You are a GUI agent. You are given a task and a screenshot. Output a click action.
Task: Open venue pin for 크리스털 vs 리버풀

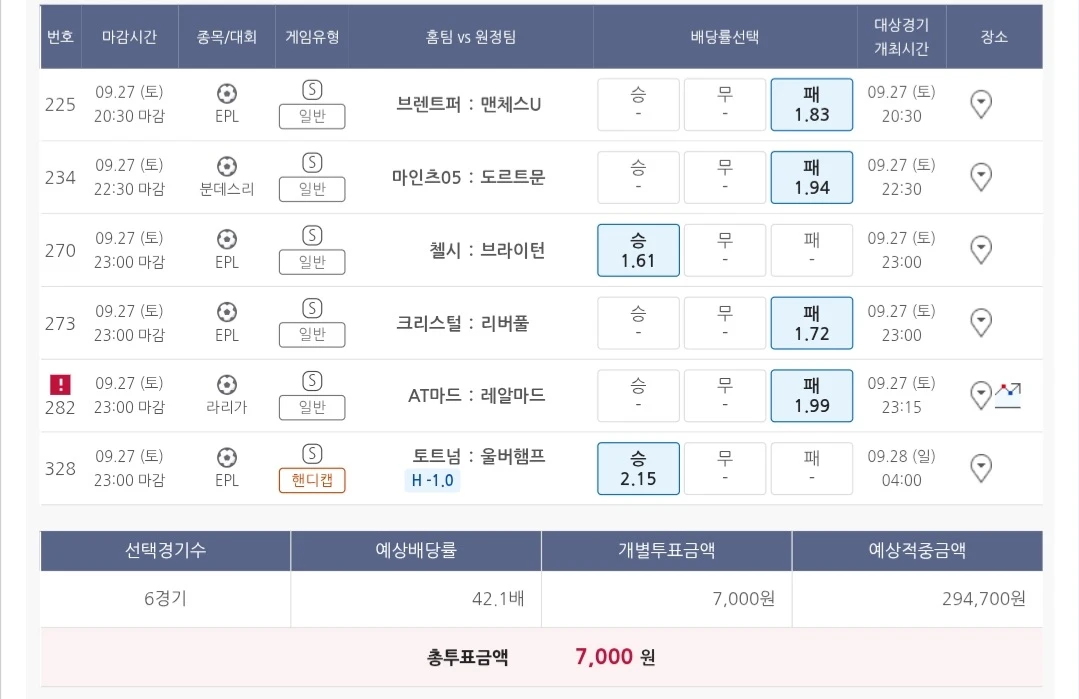tap(982, 323)
